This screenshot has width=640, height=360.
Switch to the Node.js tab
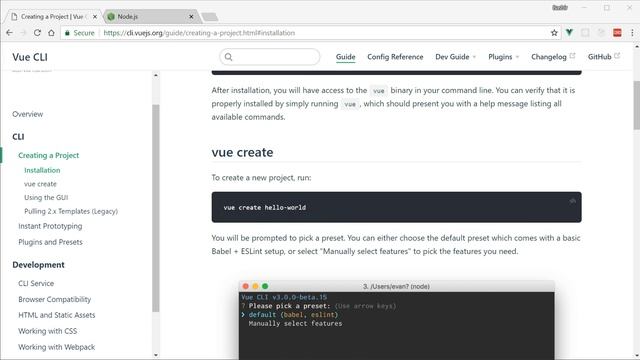pyautogui.click(x=149, y=17)
